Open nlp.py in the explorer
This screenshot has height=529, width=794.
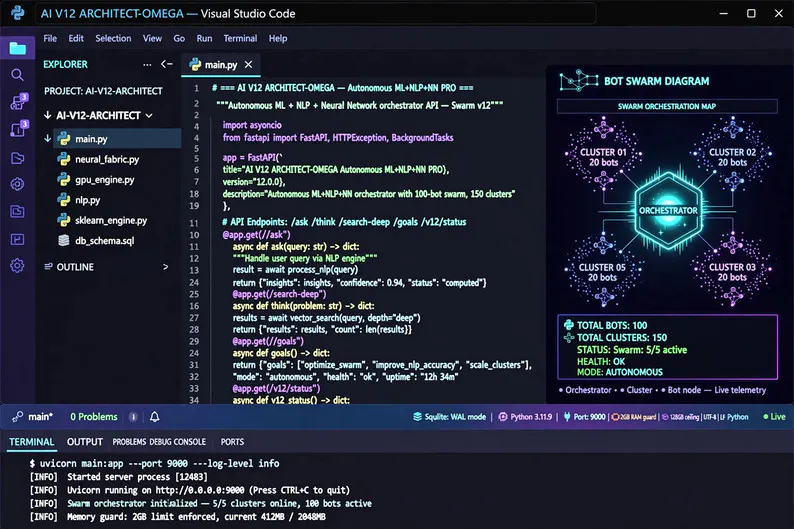(x=88, y=200)
